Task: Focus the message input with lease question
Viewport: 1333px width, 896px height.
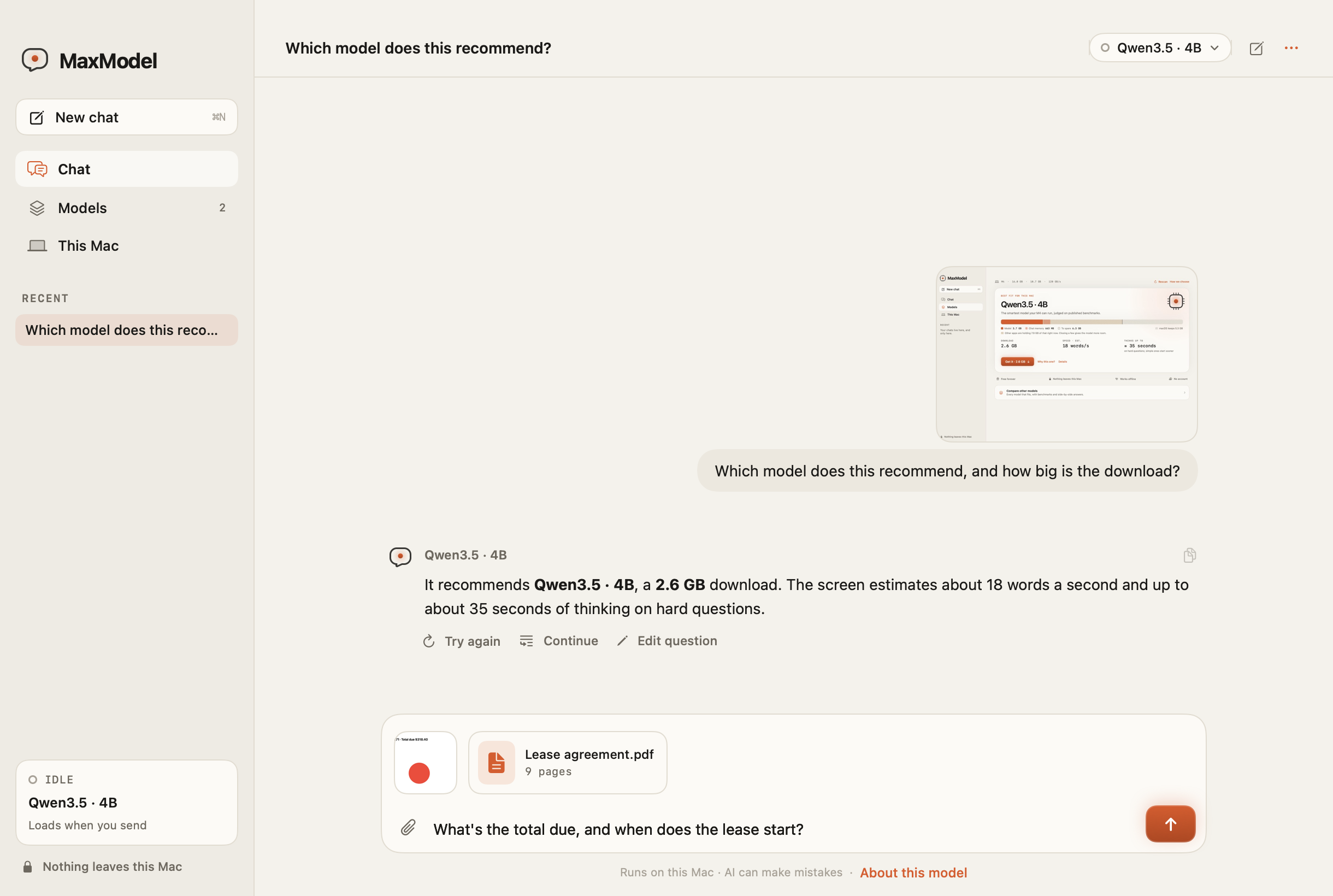Action: [x=783, y=829]
